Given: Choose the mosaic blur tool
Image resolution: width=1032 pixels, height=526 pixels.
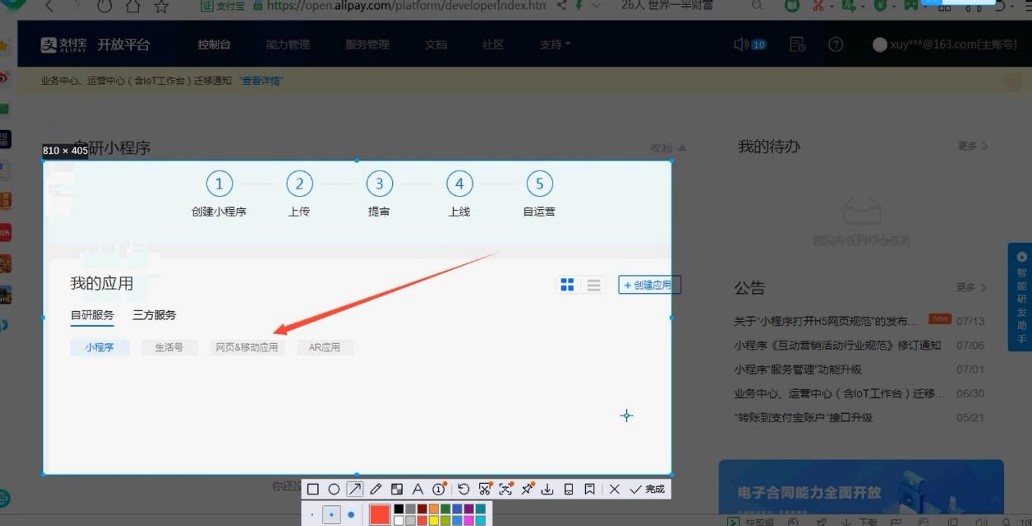Looking at the screenshot, I should 397,489.
